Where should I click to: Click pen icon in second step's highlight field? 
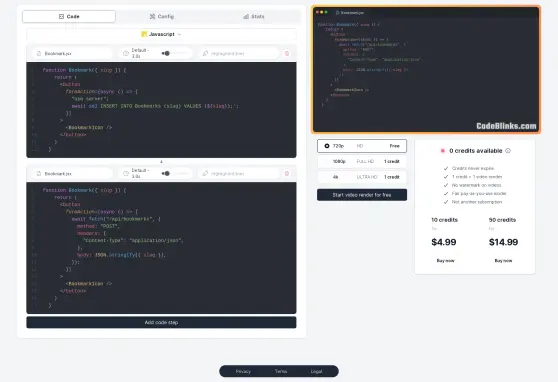coord(205,174)
